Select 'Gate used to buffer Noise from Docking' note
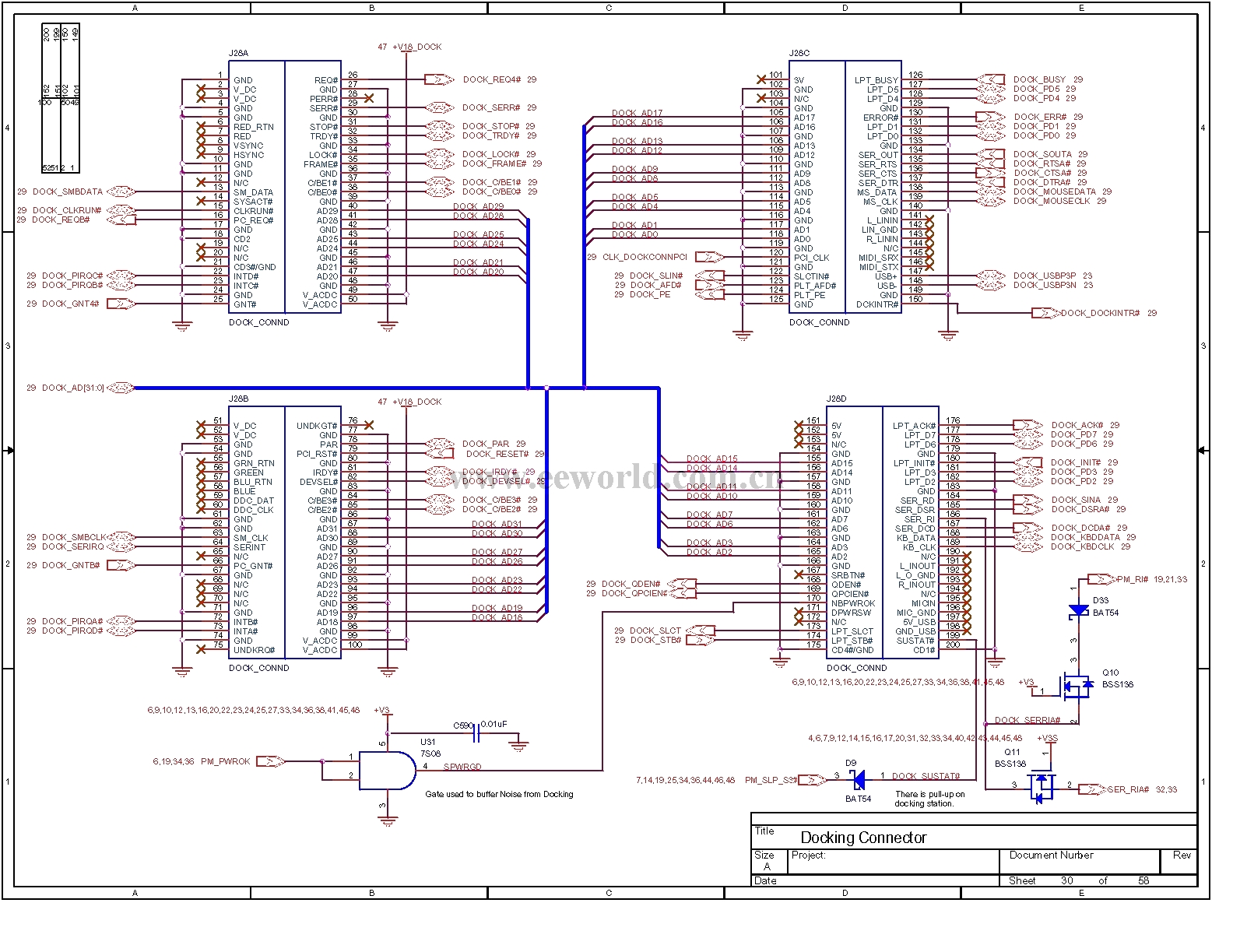The height and width of the screenshot is (952, 1233). (x=499, y=794)
